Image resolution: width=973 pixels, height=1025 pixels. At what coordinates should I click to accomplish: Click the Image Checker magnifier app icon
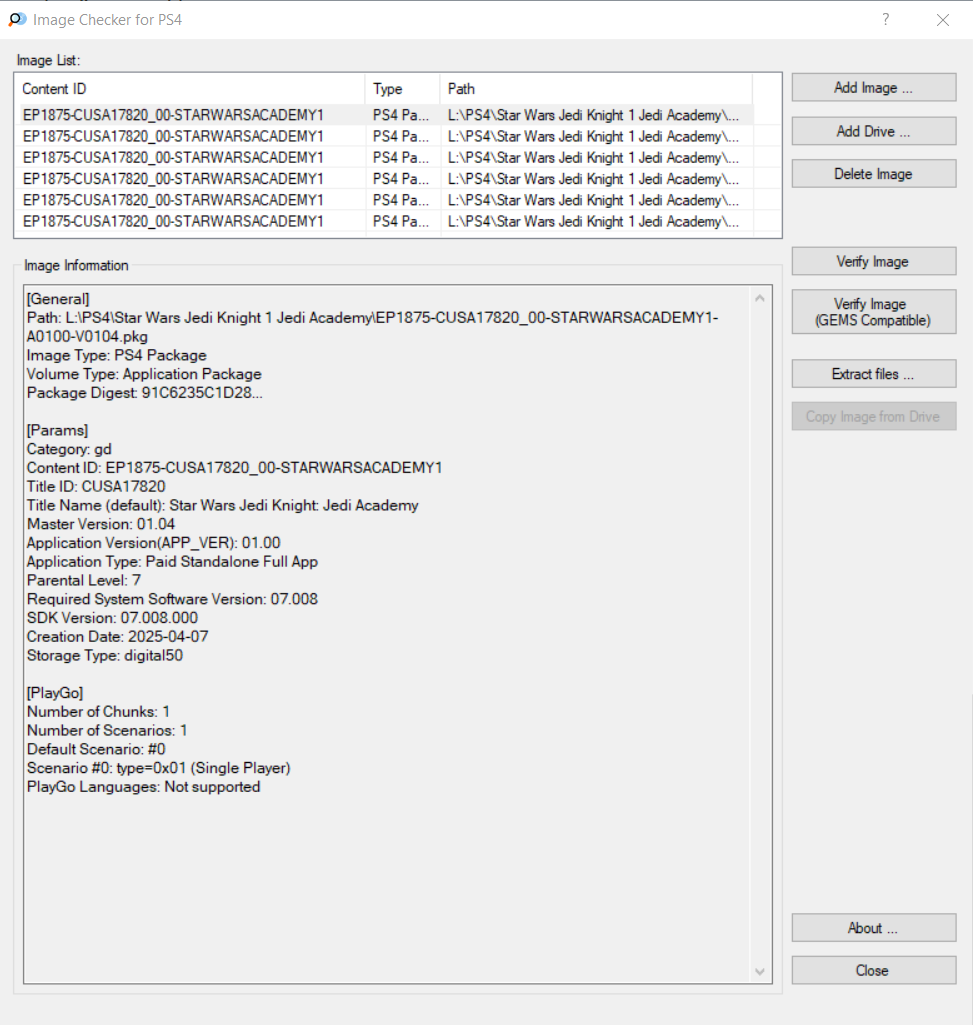tap(17, 20)
